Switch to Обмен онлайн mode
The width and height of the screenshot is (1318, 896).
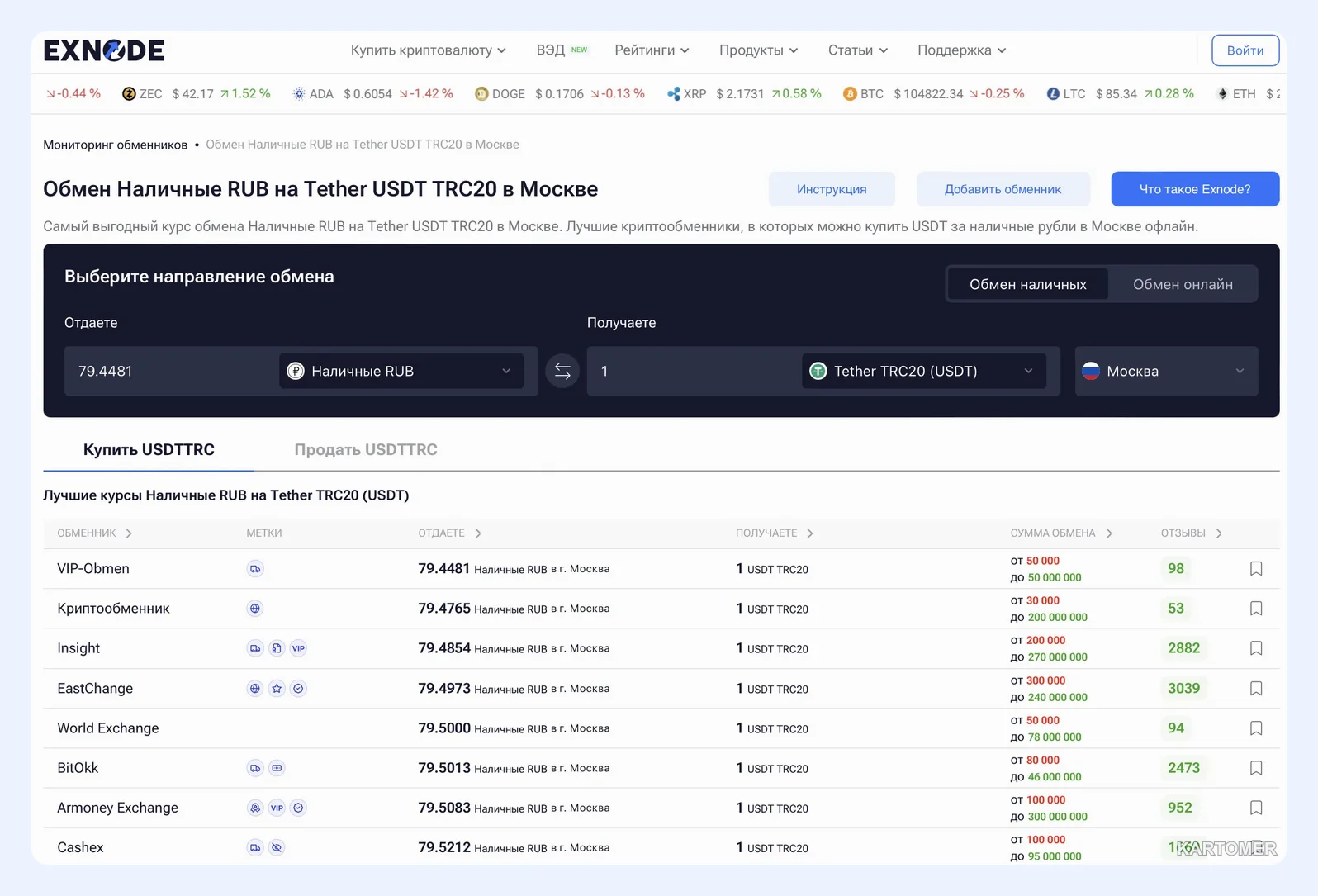(x=1183, y=284)
